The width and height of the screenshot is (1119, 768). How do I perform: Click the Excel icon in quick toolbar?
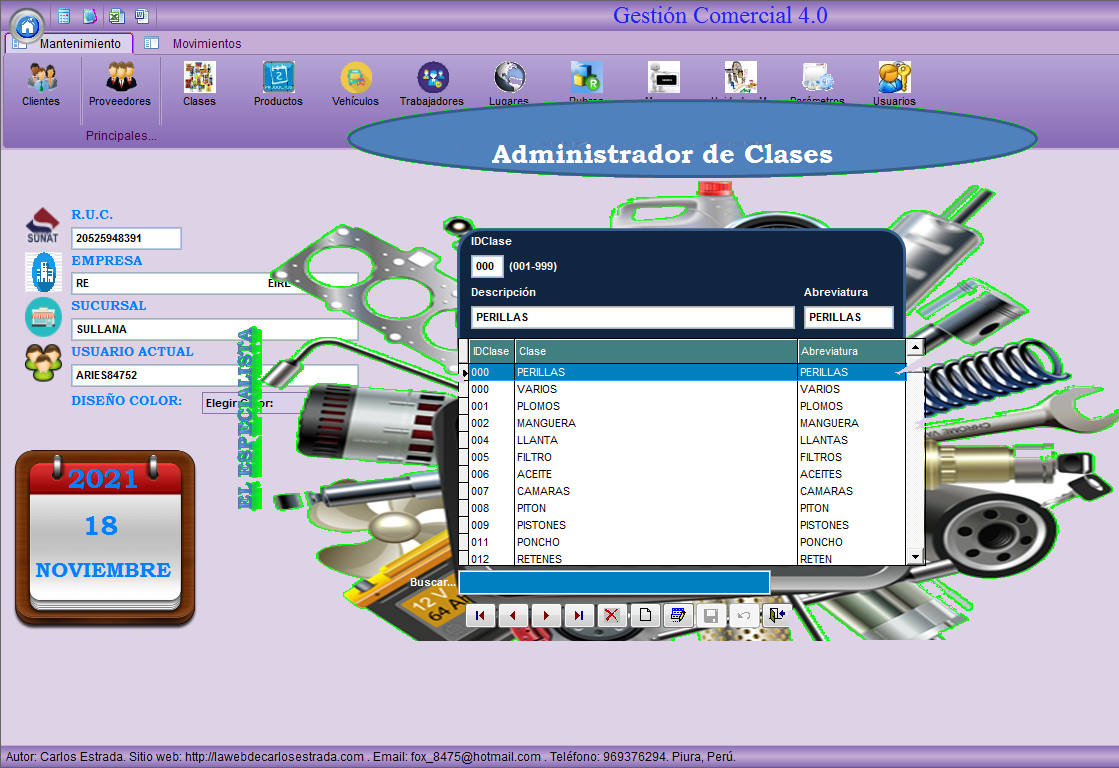tap(116, 16)
